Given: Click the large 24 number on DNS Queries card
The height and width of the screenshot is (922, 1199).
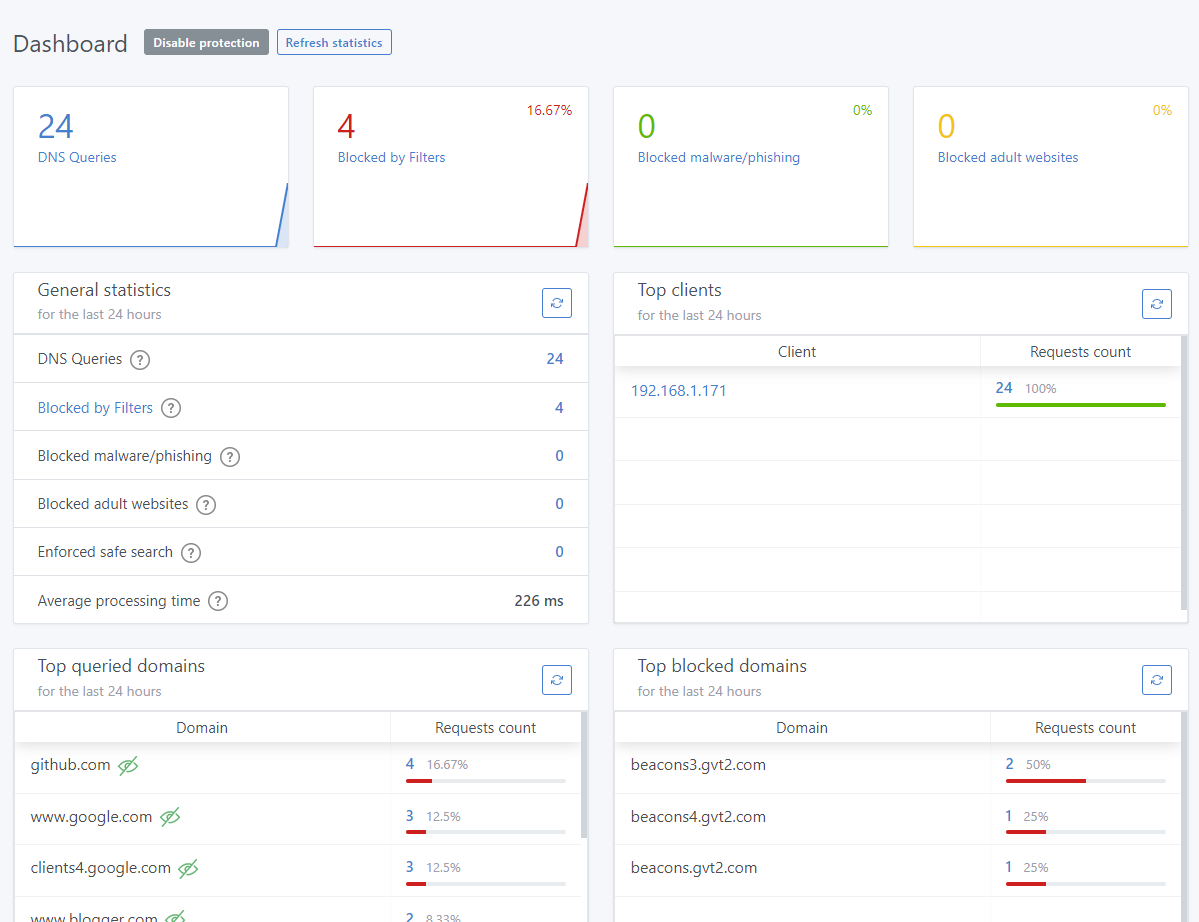Looking at the screenshot, I should point(56,127).
